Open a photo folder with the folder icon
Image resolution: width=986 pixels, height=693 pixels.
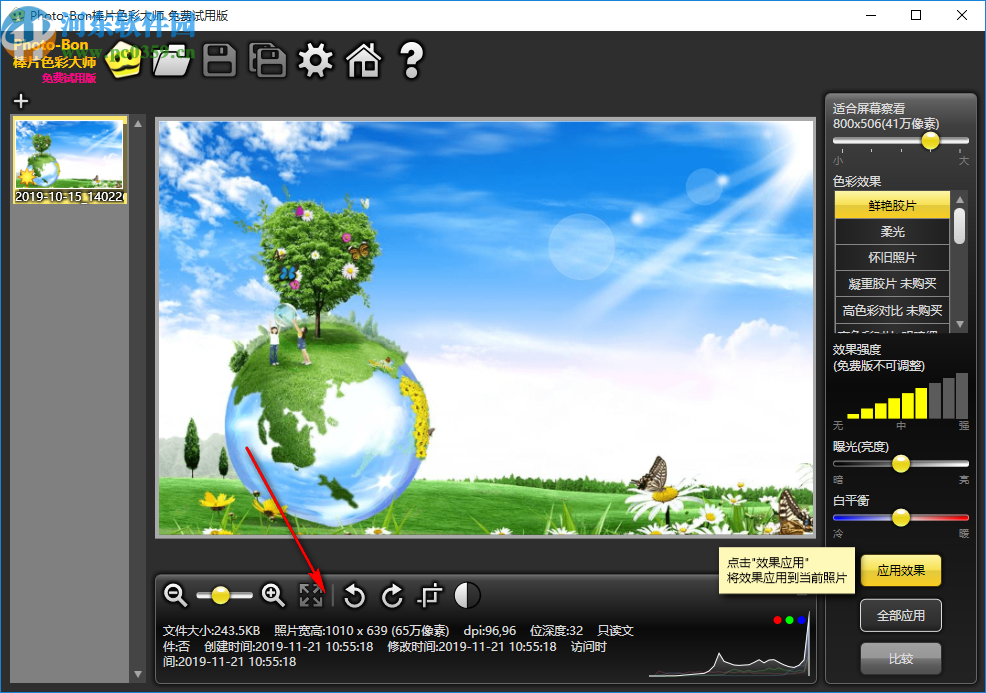[x=171, y=60]
